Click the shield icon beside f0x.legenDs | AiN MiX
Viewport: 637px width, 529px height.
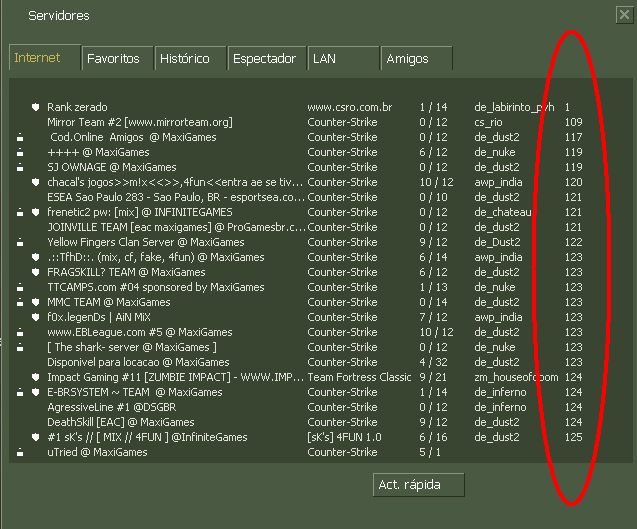[36, 318]
